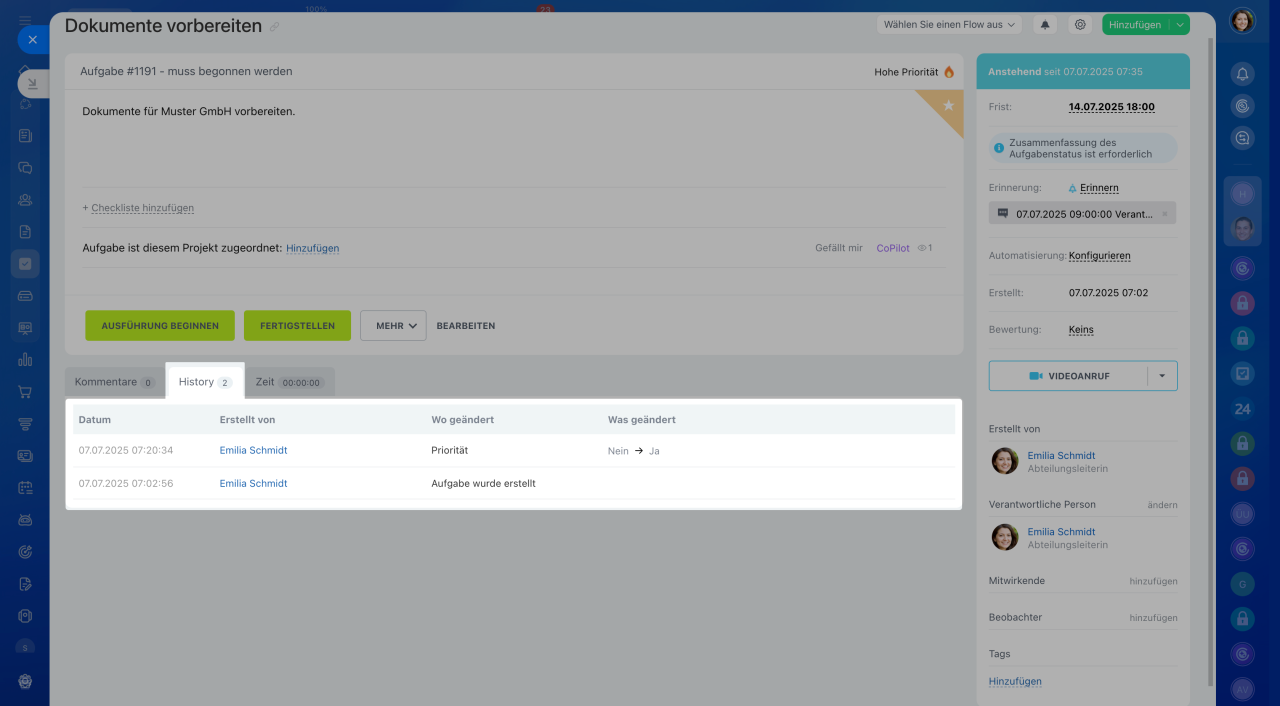The height and width of the screenshot is (706, 1280).
Task: Click the expand slider arrow icon below X
Action: (x=32, y=84)
